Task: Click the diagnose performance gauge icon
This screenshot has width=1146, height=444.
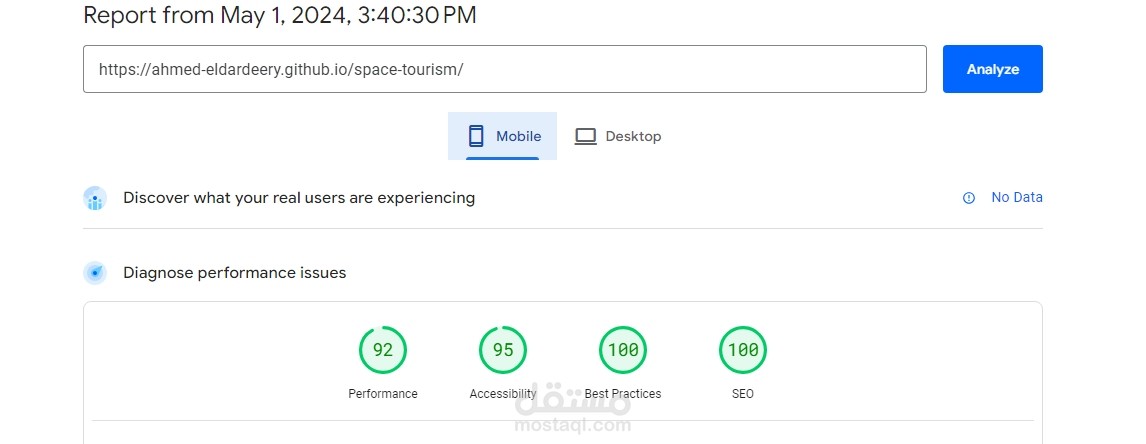Action: 95,273
